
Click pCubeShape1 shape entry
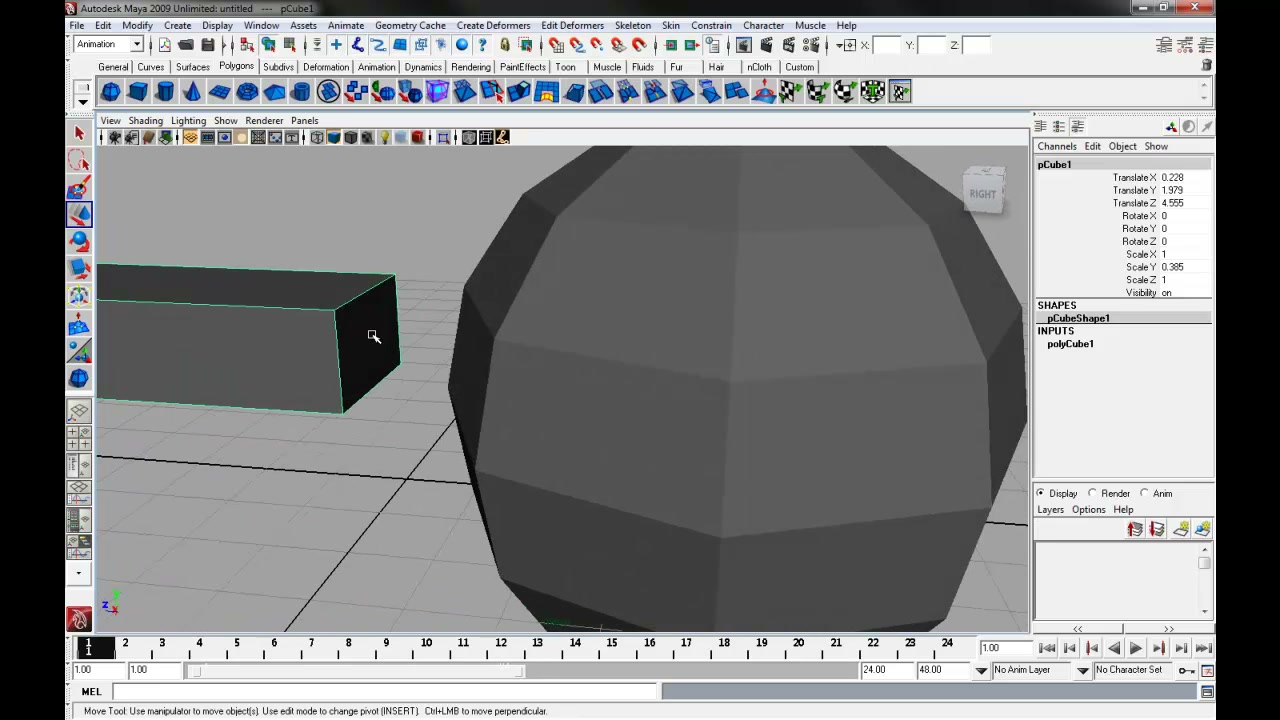[1078, 318]
